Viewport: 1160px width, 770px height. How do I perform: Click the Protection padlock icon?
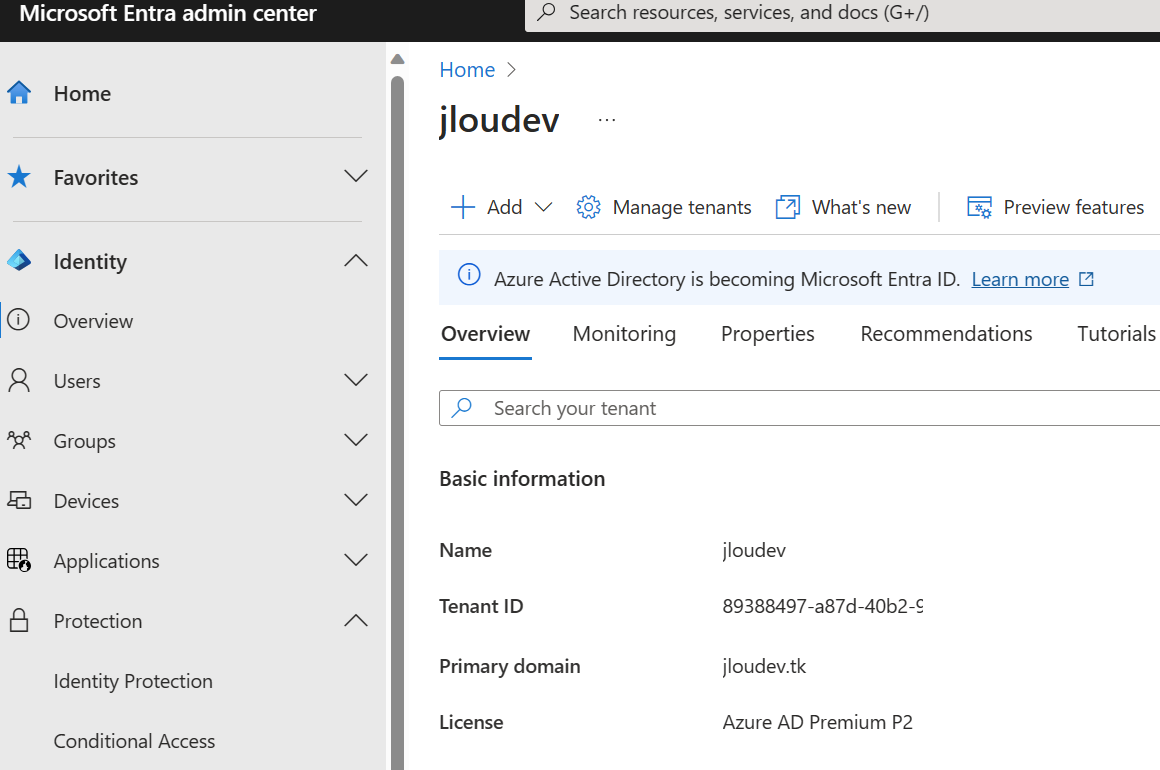pos(18,620)
